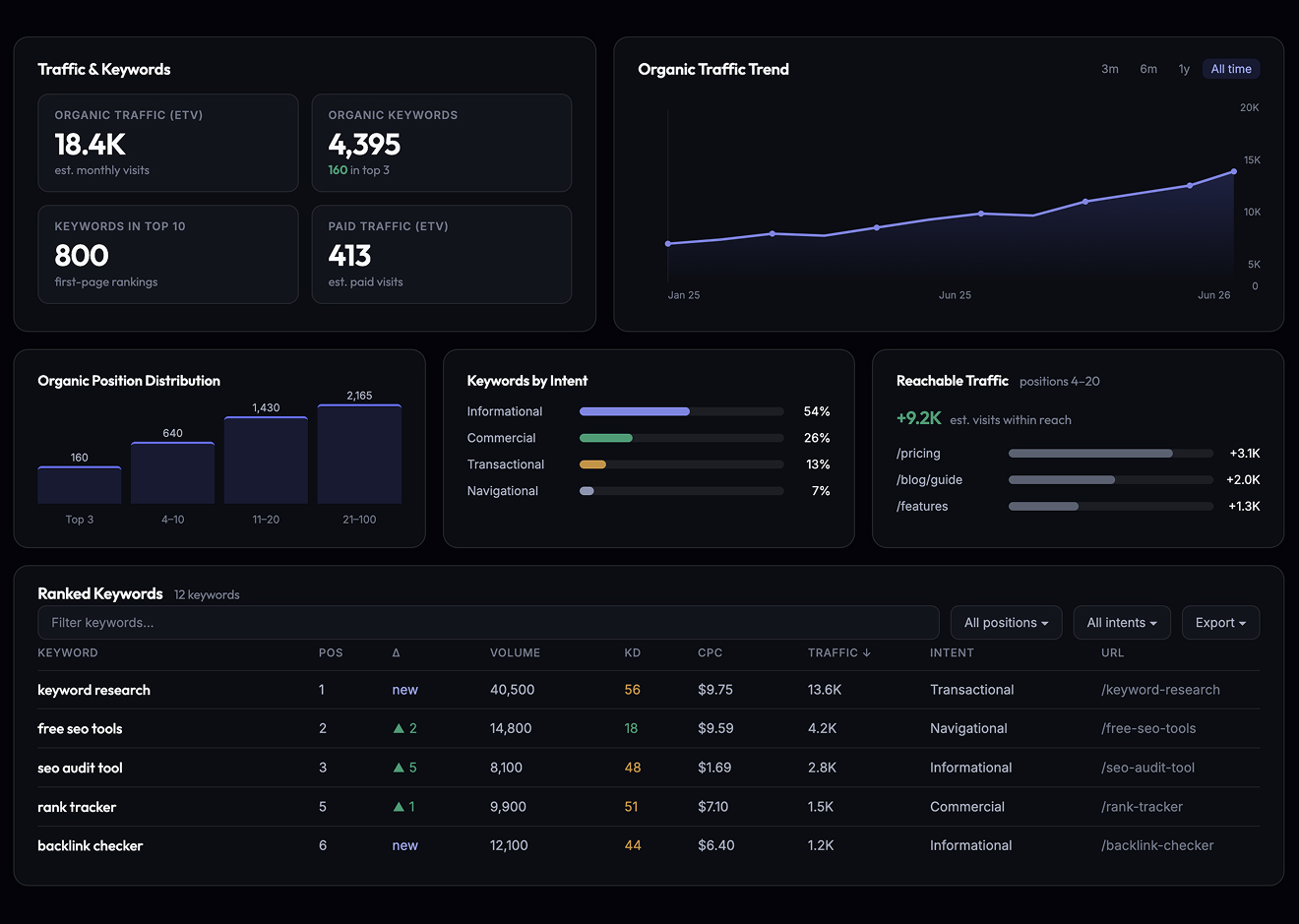The height and width of the screenshot is (924, 1299).
Task: Sort by the POS column header
Action: pyautogui.click(x=331, y=652)
